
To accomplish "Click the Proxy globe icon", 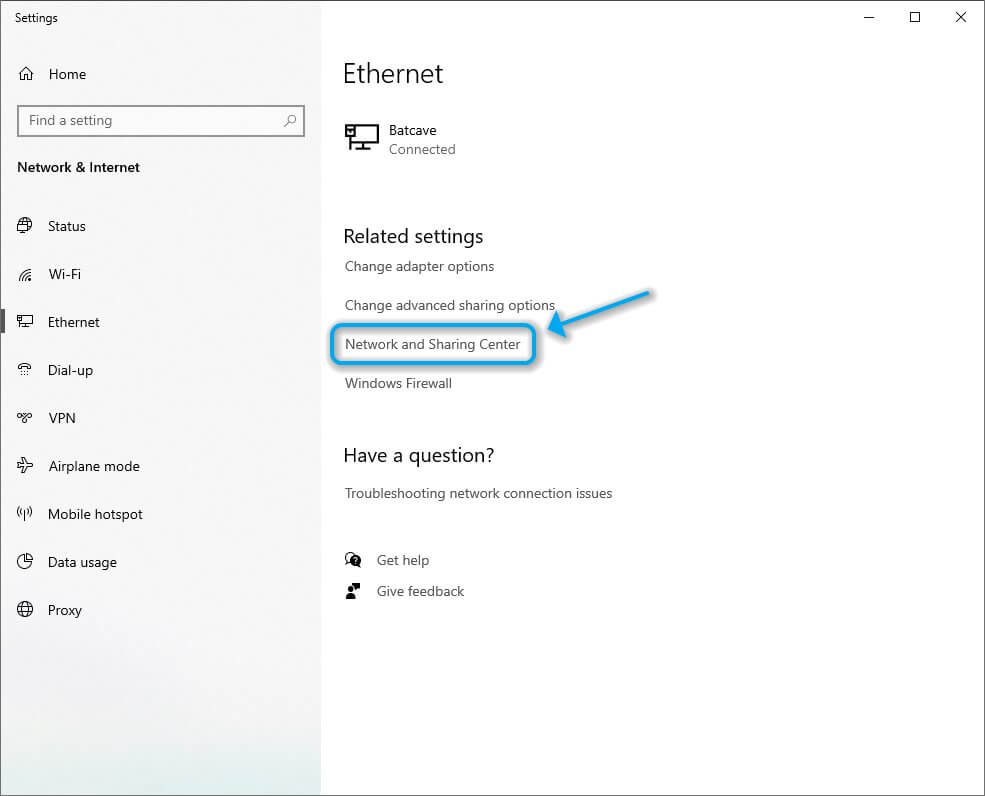I will [24, 609].
